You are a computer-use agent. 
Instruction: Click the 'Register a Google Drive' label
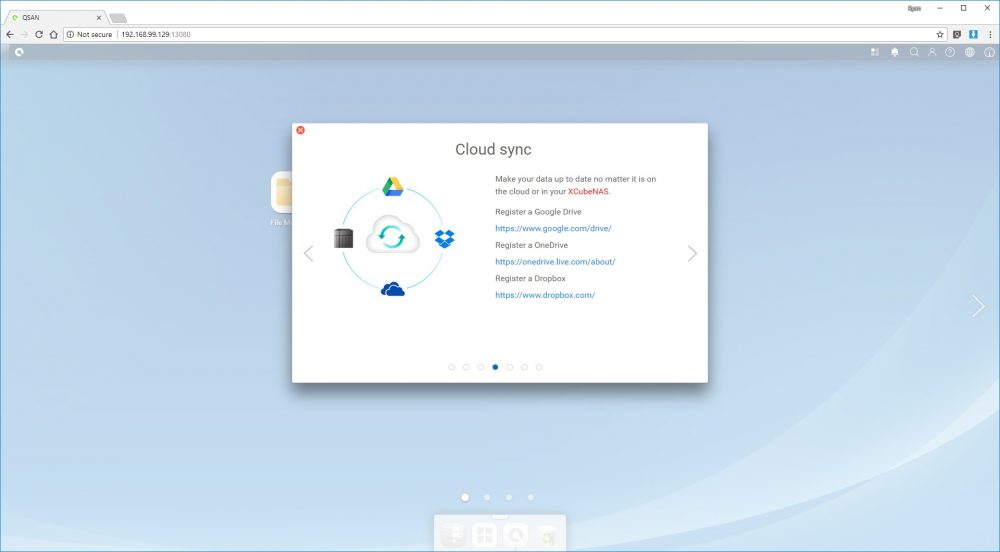pos(538,212)
